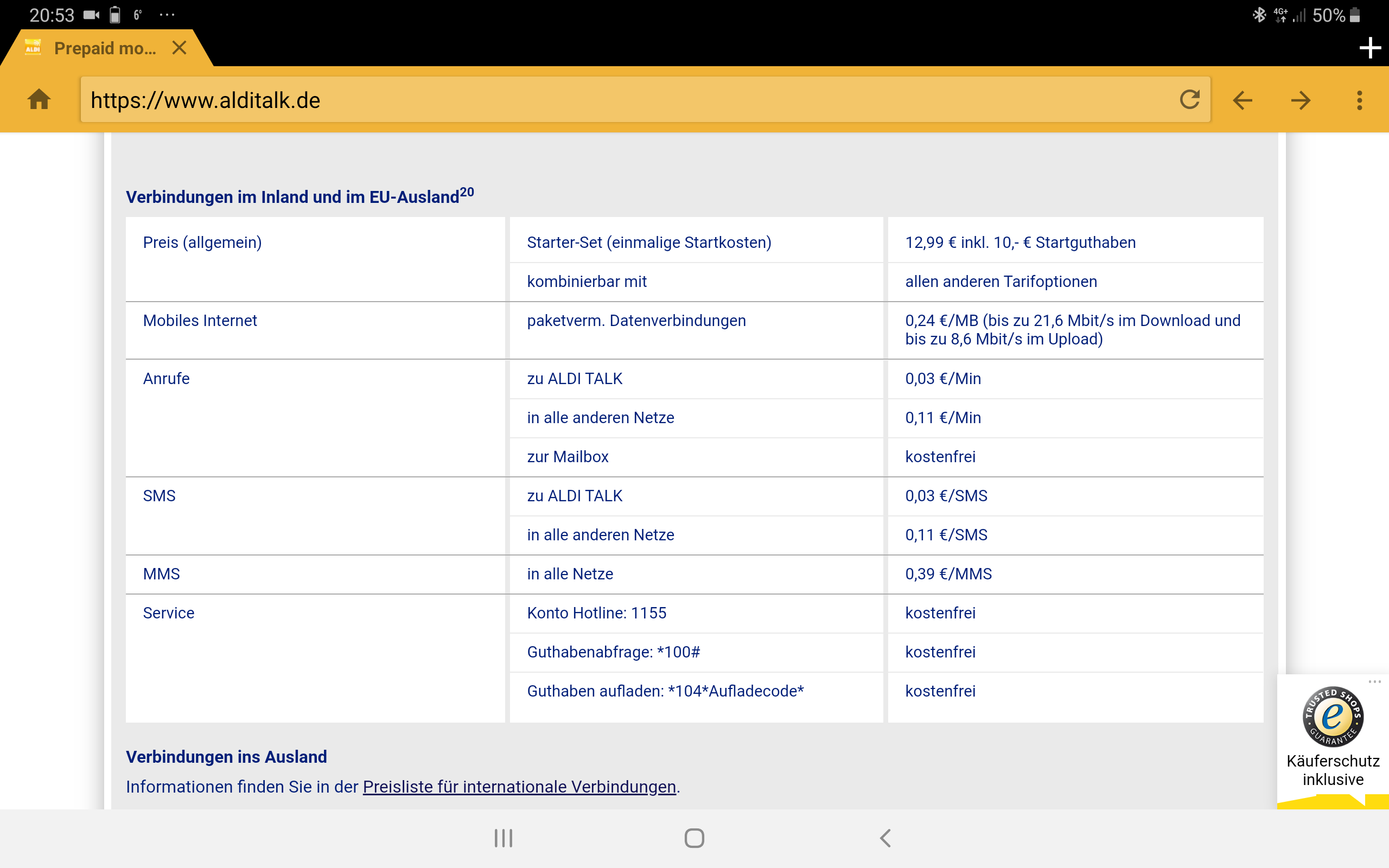Select the Service row label
The height and width of the screenshot is (868, 1389).
168,612
